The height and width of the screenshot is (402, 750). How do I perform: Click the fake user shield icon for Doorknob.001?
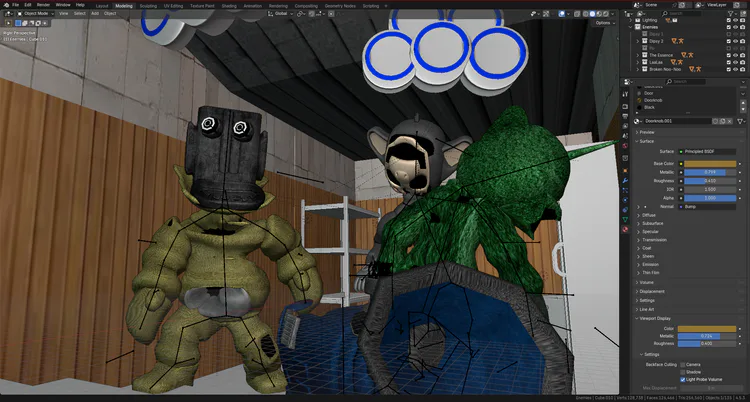[715, 122]
